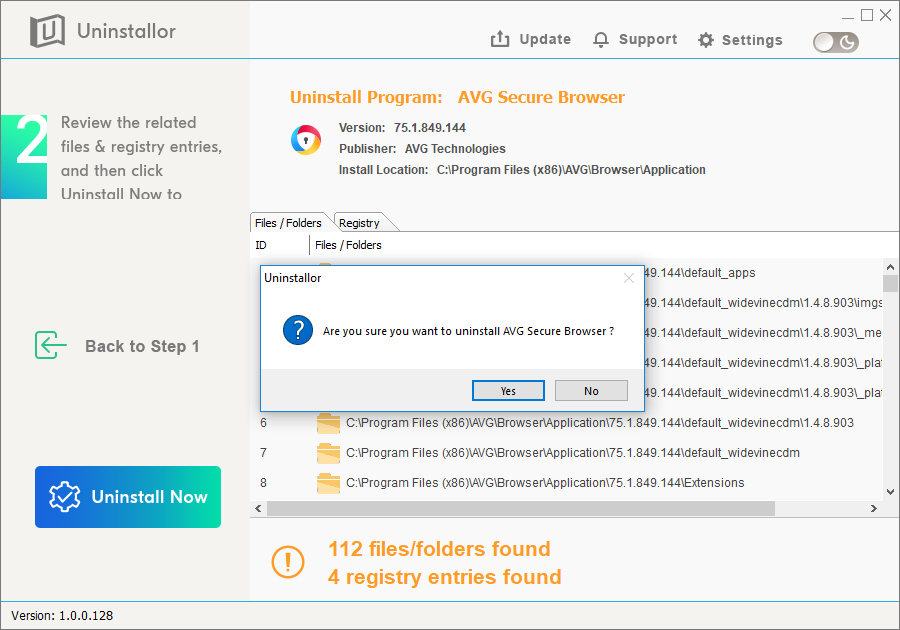
Task: Click the horizontal scrollbar right arrow
Action: (874, 508)
